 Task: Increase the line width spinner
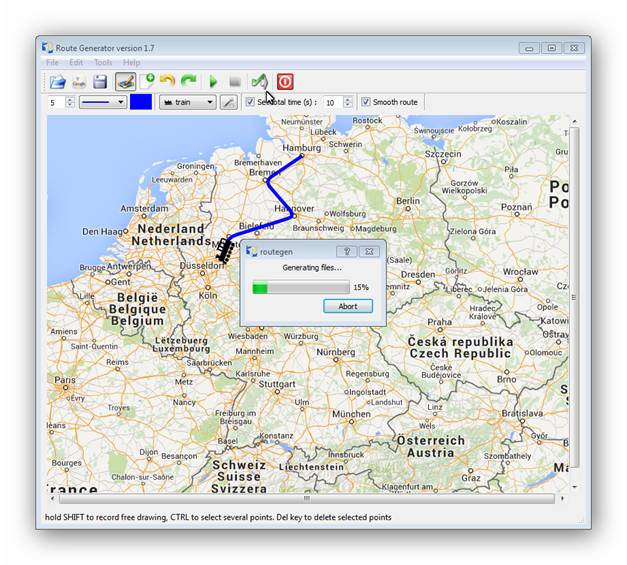[x=70, y=99]
